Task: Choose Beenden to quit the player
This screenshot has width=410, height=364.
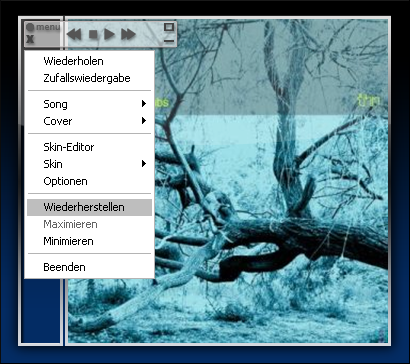Action: 89,267
